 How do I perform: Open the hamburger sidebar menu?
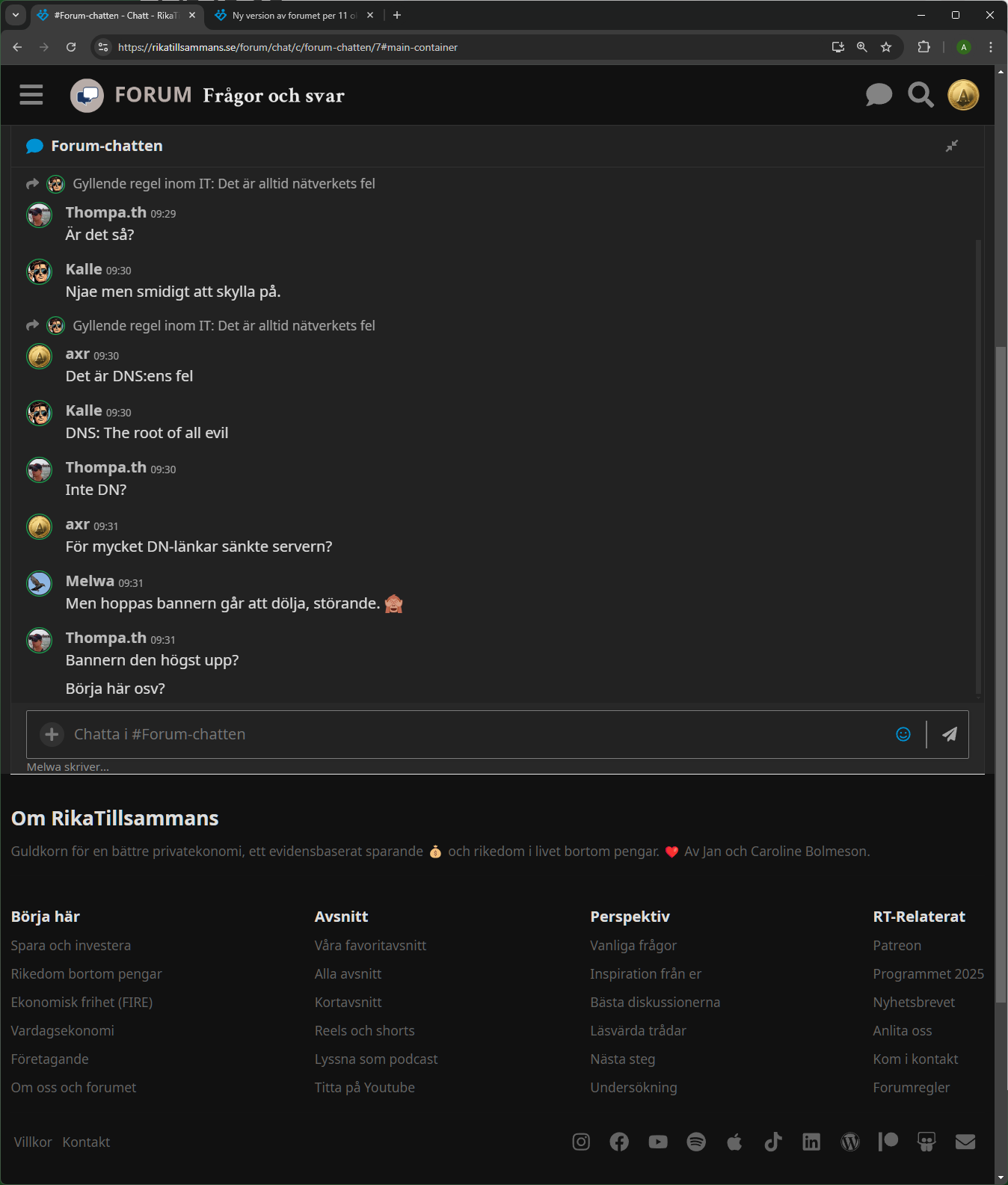pos(31,95)
